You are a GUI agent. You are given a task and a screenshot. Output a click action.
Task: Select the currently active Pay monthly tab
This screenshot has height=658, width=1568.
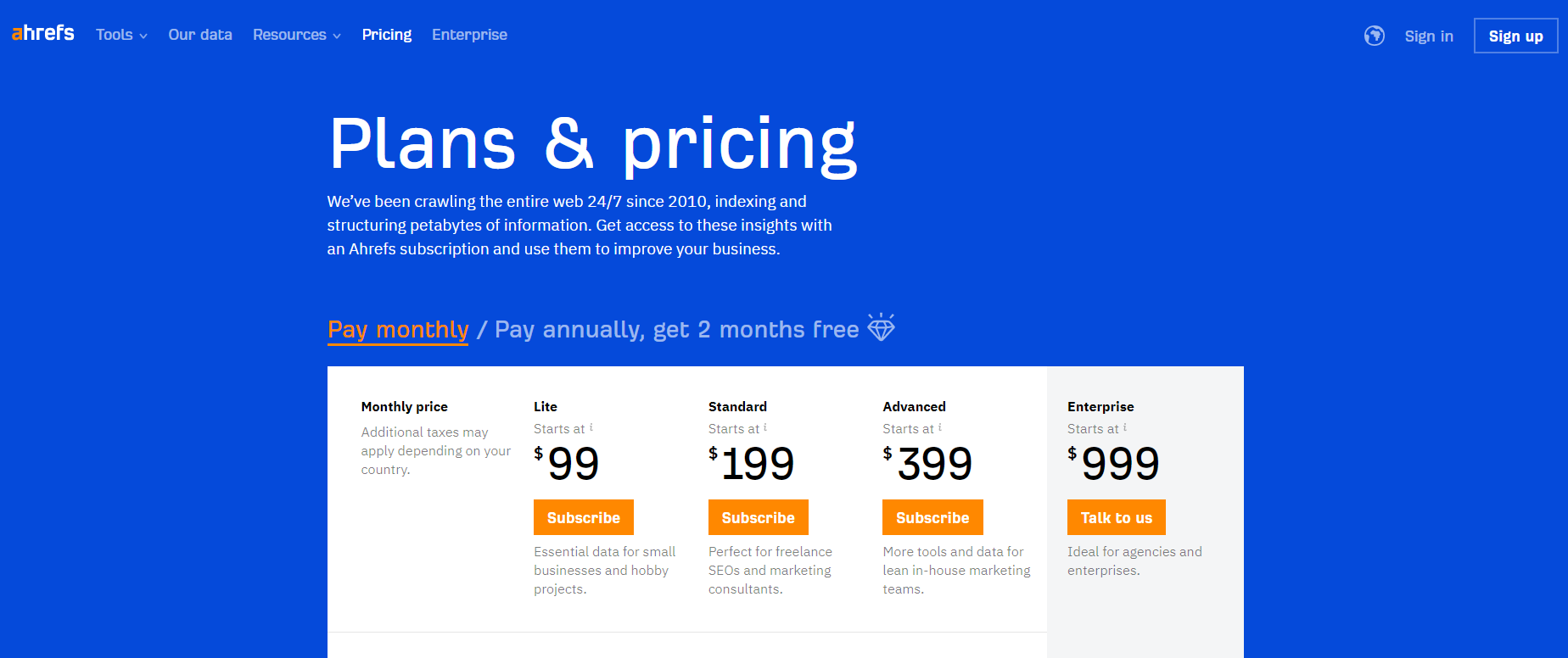click(x=397, y=329)
